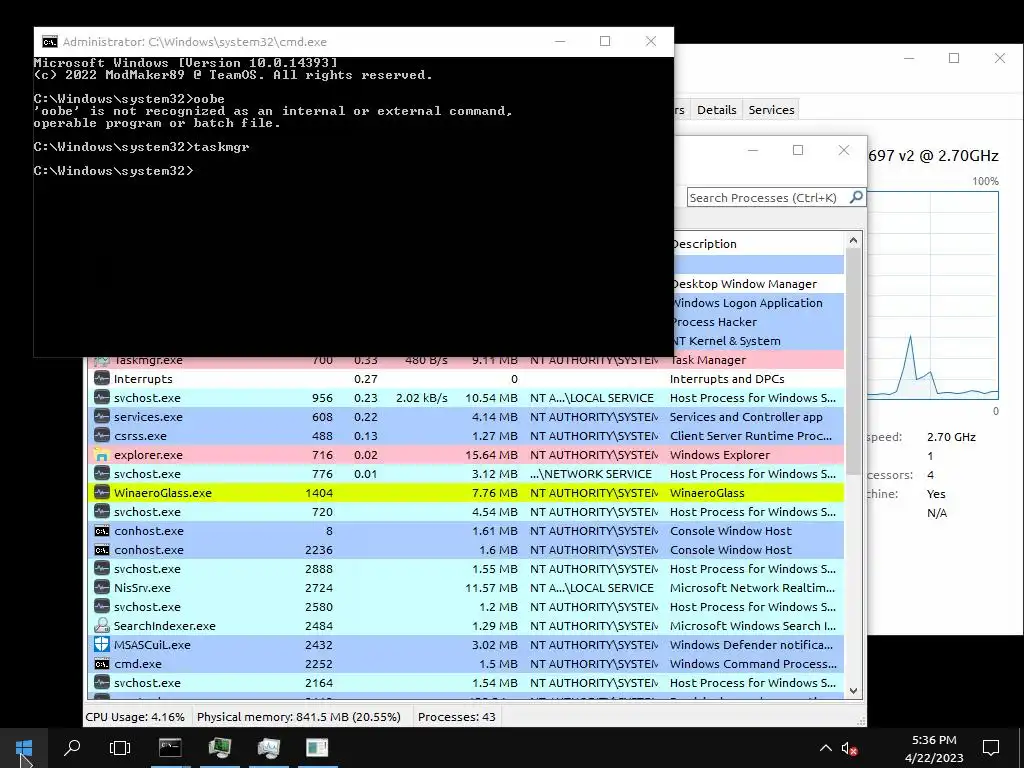Click the WinaeroGlass.exe process icon

pyautogui.click(x=101, y=492)
